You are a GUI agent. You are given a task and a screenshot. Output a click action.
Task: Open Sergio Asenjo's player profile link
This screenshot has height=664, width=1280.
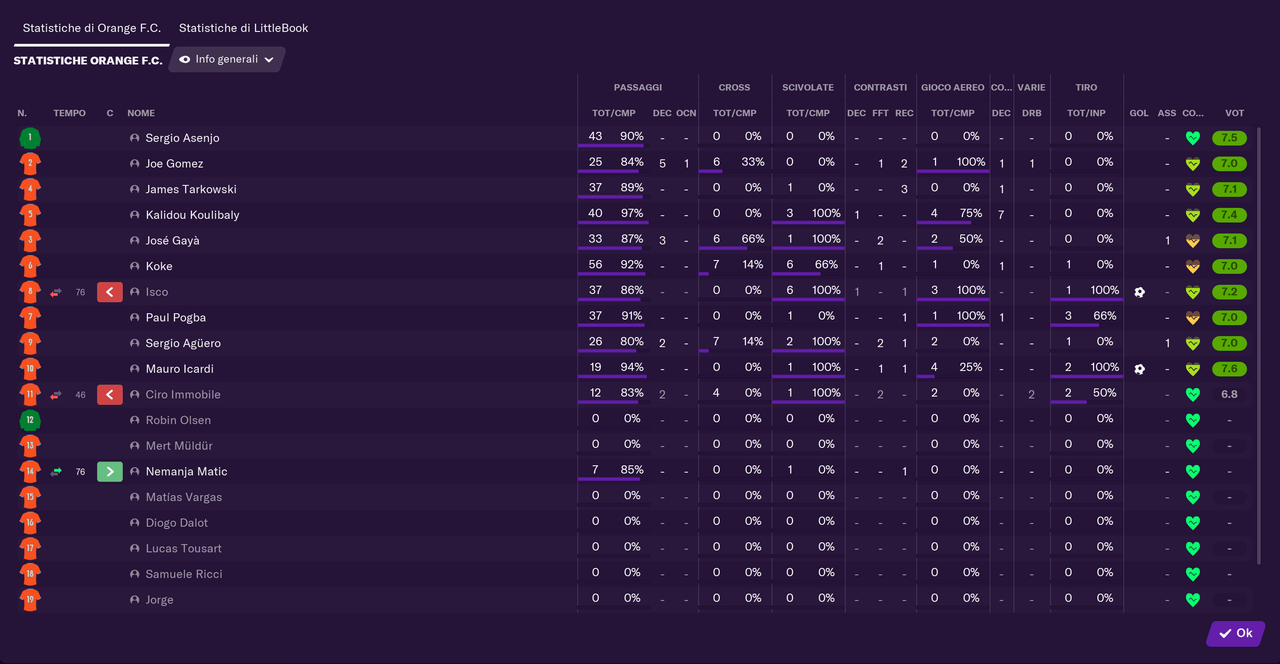(x=182, y=138)
